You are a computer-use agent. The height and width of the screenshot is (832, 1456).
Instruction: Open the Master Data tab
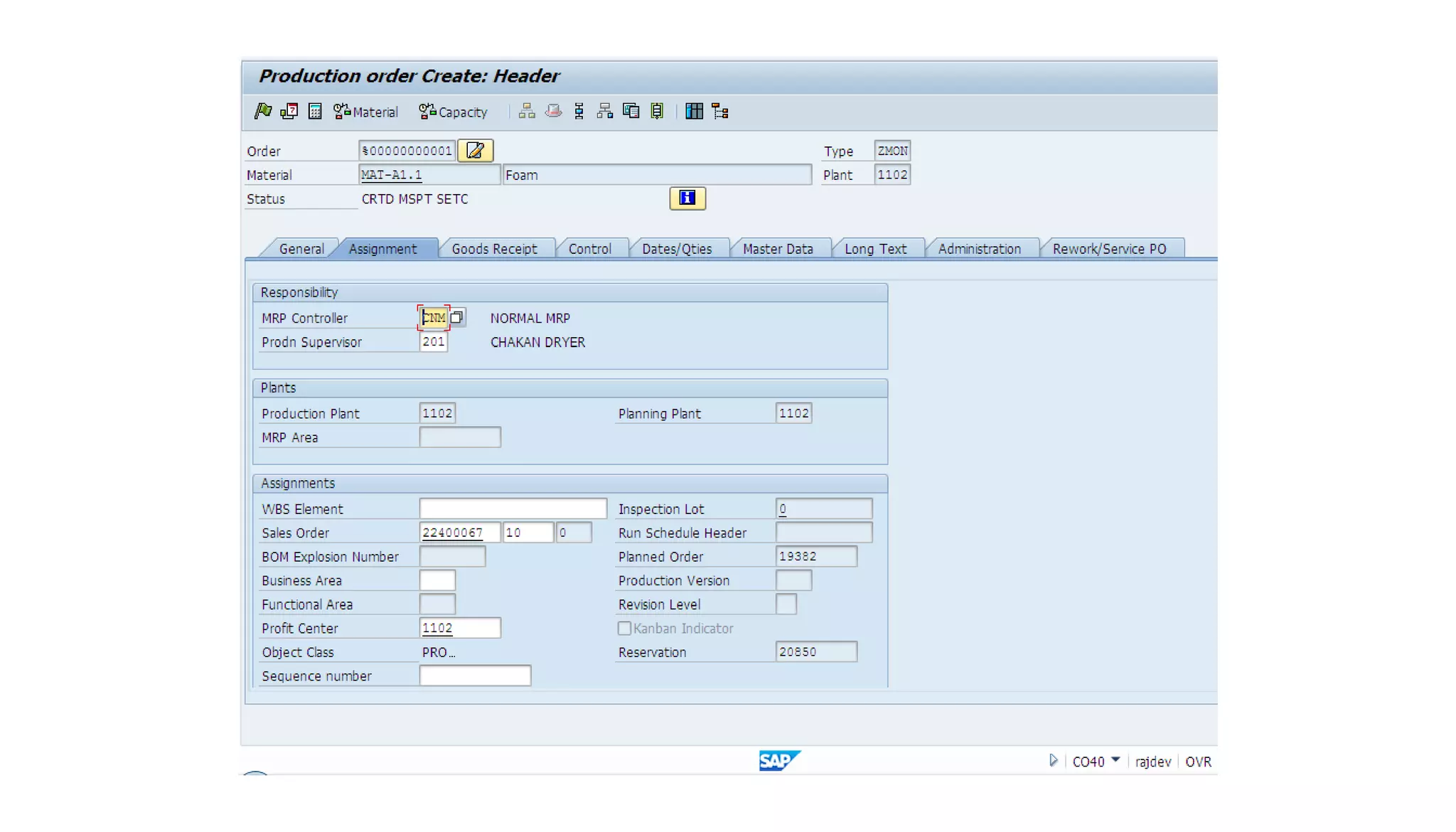[777, 249]
